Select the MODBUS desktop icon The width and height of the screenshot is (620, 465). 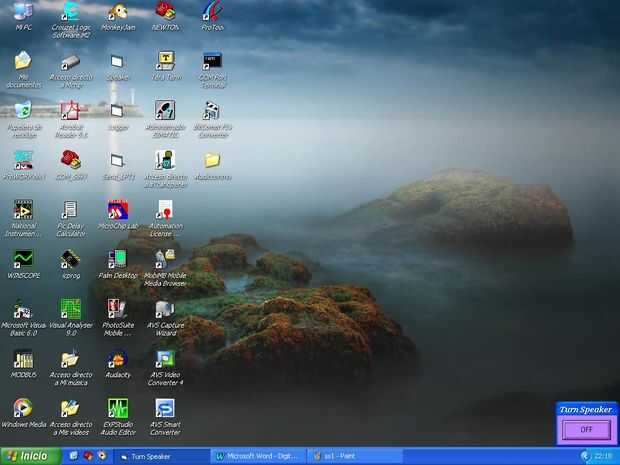coord(23,365)
